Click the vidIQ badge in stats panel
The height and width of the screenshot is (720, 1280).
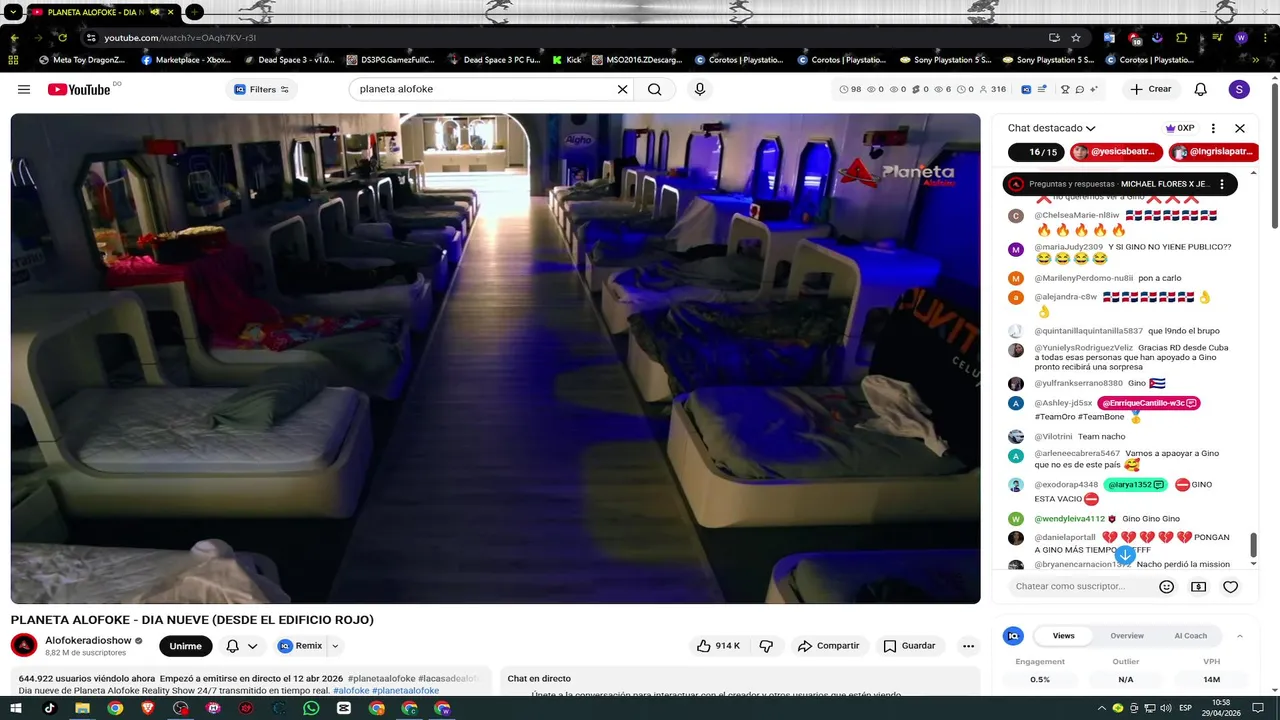[x=1014, y=635]
